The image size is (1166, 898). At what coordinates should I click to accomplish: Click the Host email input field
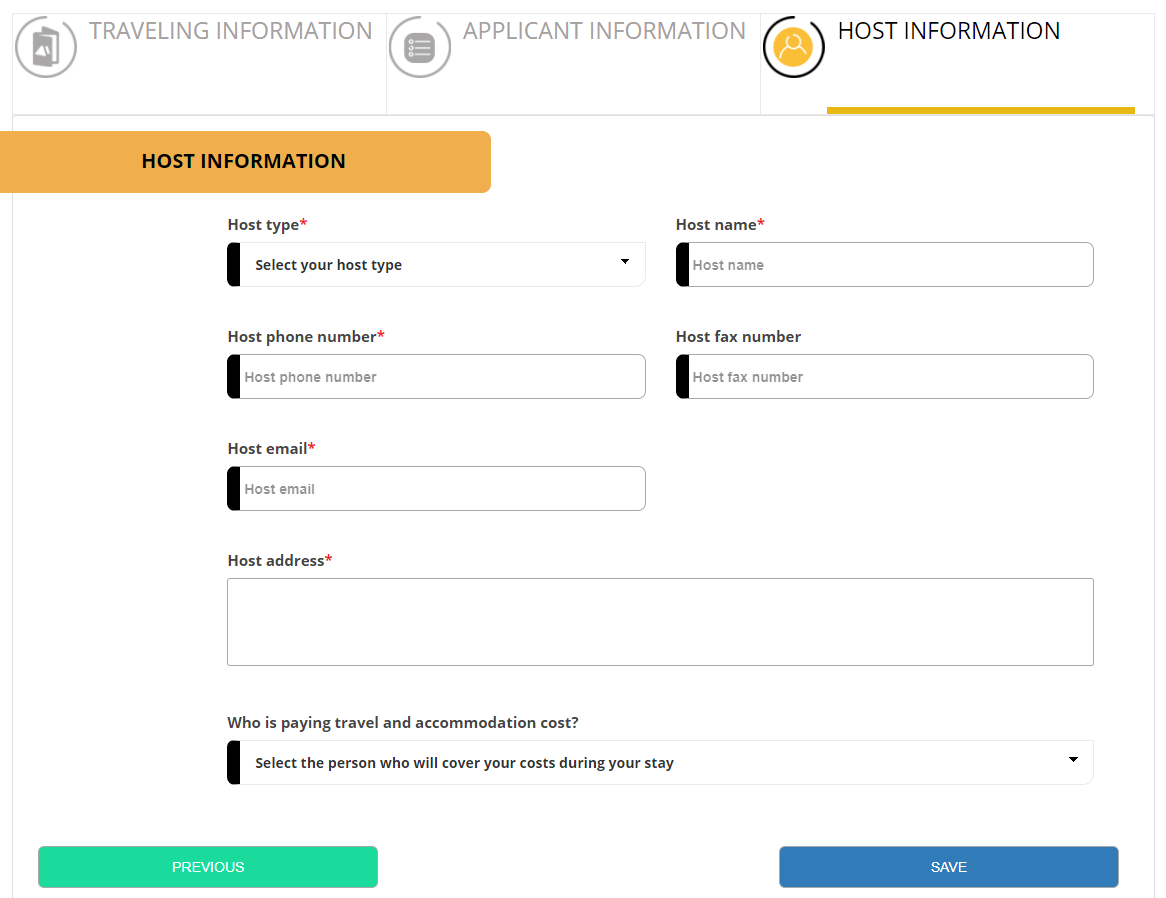(436, 488)
